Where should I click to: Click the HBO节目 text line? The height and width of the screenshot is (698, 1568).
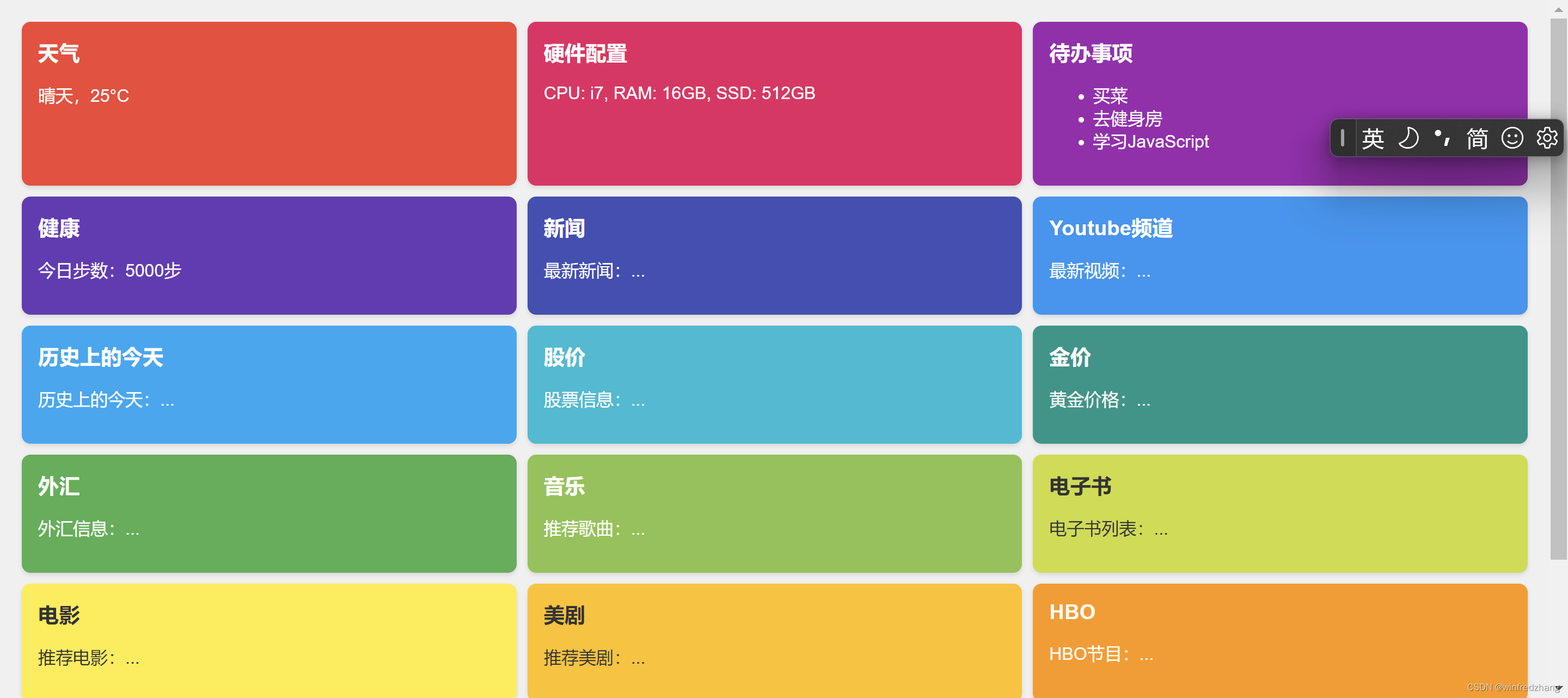1101,653
